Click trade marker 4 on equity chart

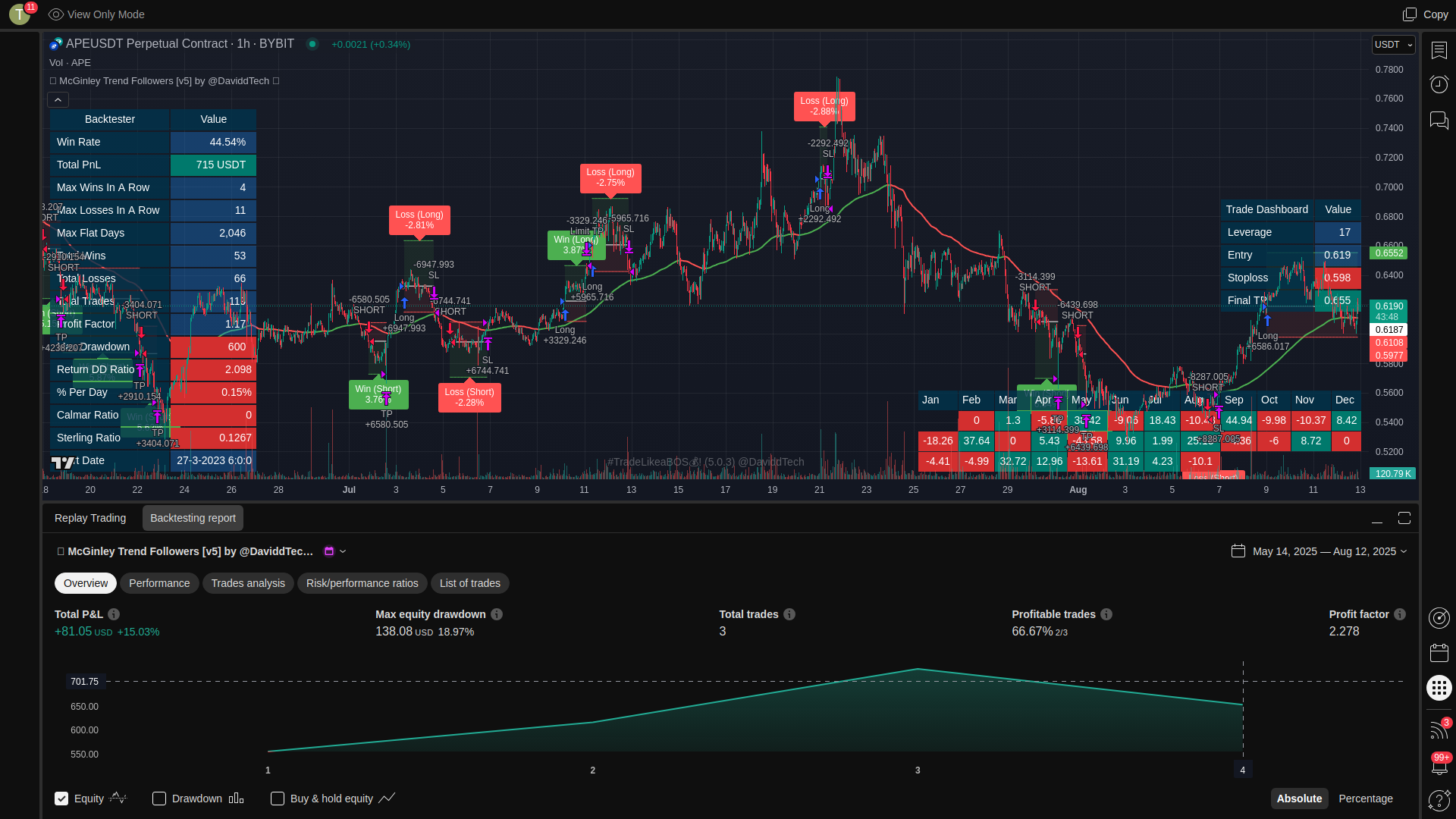point(1242,770)
